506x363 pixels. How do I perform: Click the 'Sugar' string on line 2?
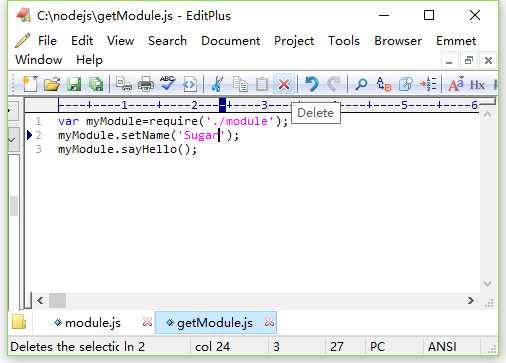(201, 135)
